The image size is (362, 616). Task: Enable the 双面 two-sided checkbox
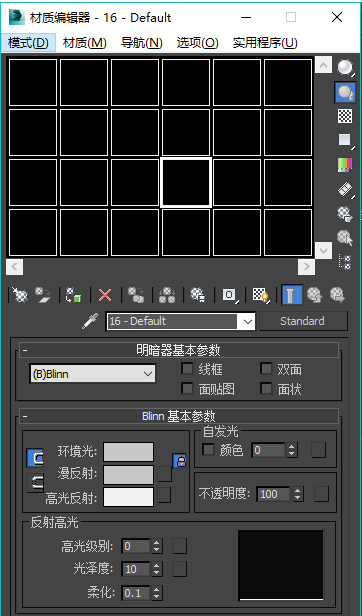pyautogui.click(x=266, y=368)
